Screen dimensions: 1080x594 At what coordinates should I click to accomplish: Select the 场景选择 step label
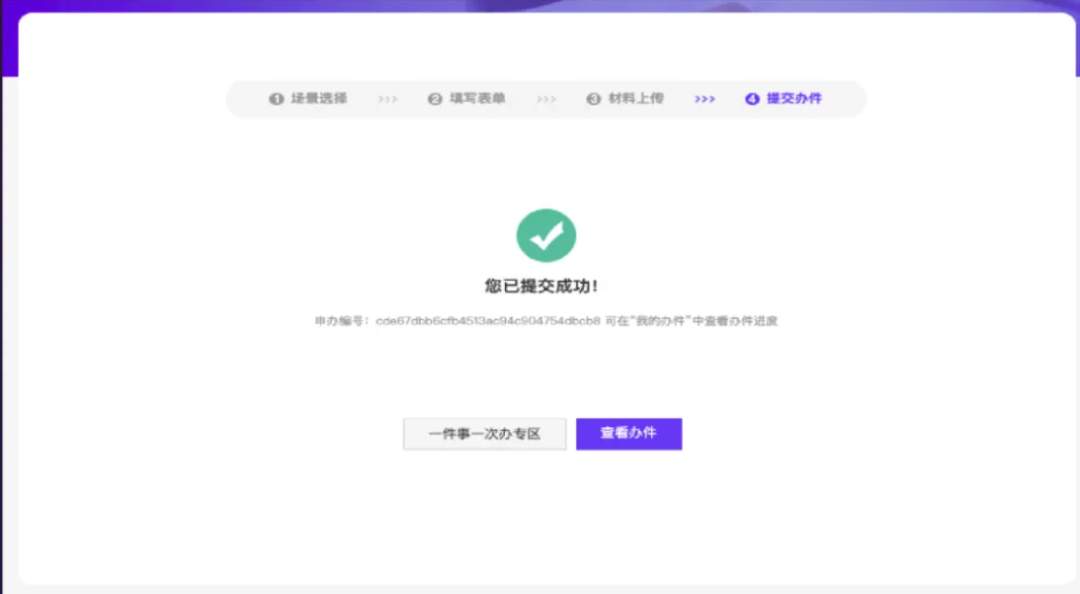[319, 98]
